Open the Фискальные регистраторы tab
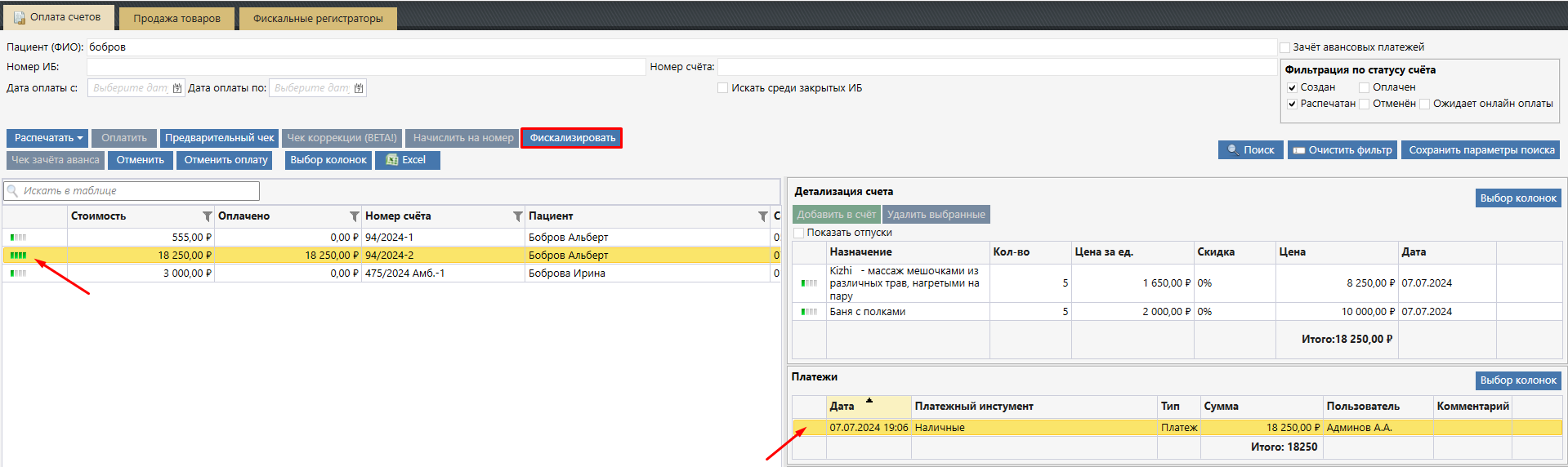Screen dimensions: 1568x467 point(317,18)
